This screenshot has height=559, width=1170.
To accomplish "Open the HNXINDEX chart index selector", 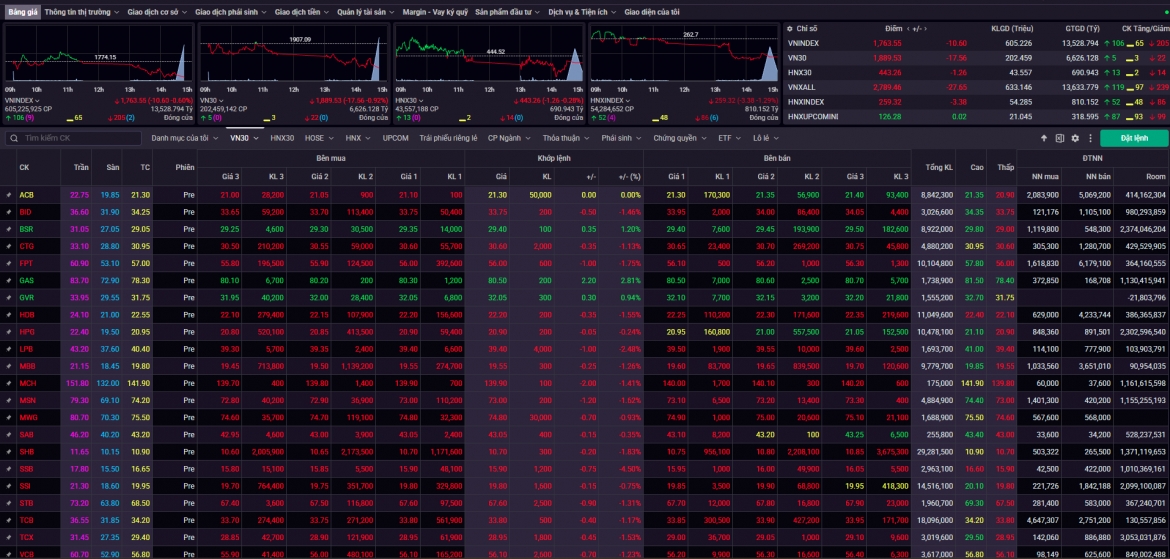I will [x=610, y=100].
